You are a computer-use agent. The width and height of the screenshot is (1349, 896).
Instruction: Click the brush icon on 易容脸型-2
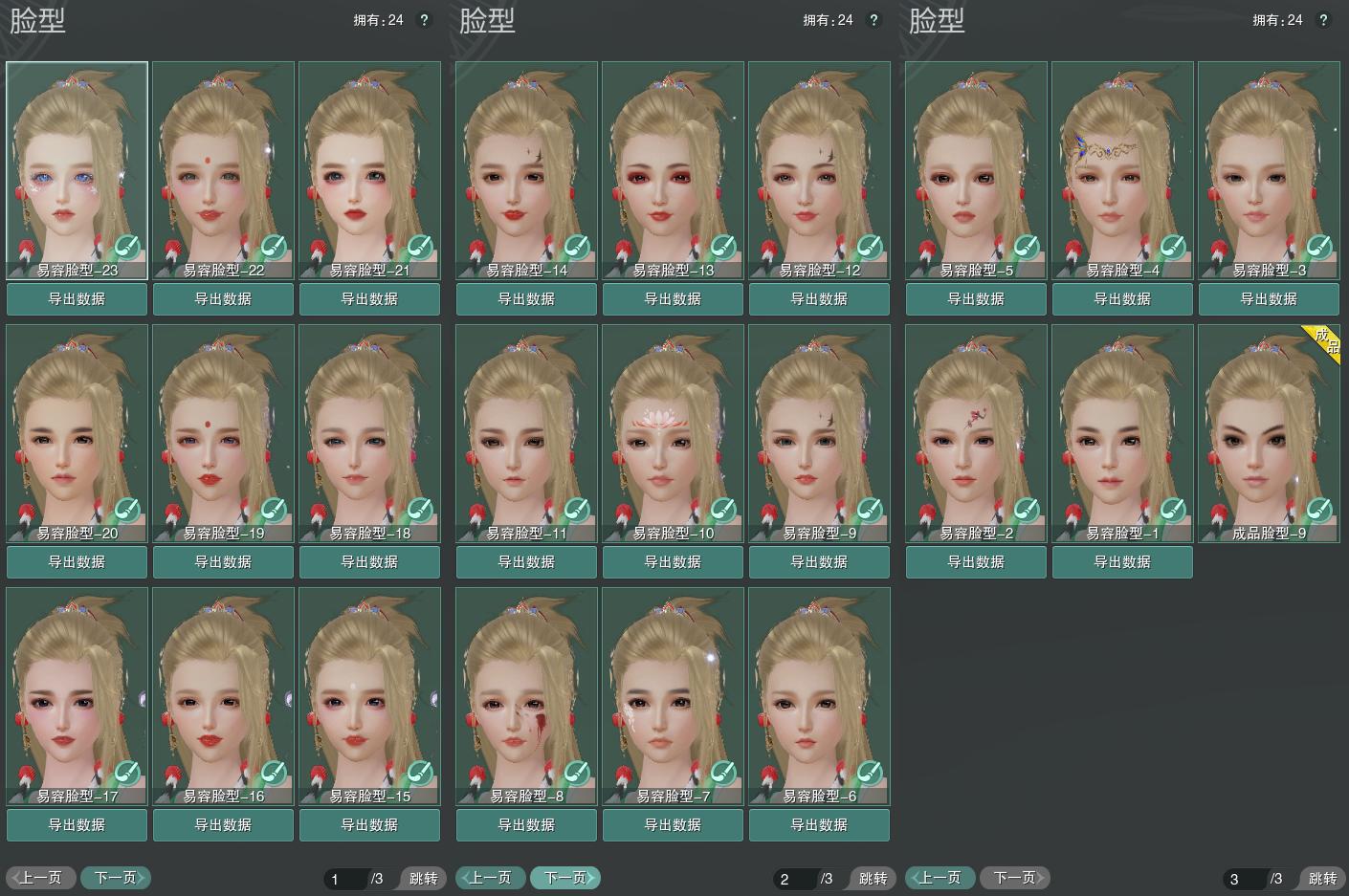point(1027,511)
